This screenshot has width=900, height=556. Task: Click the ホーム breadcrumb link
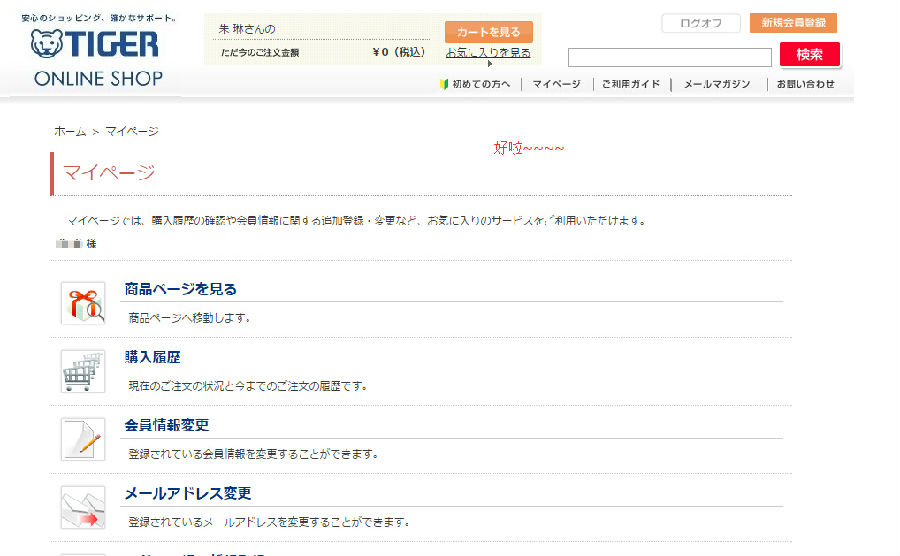(70, 131)
